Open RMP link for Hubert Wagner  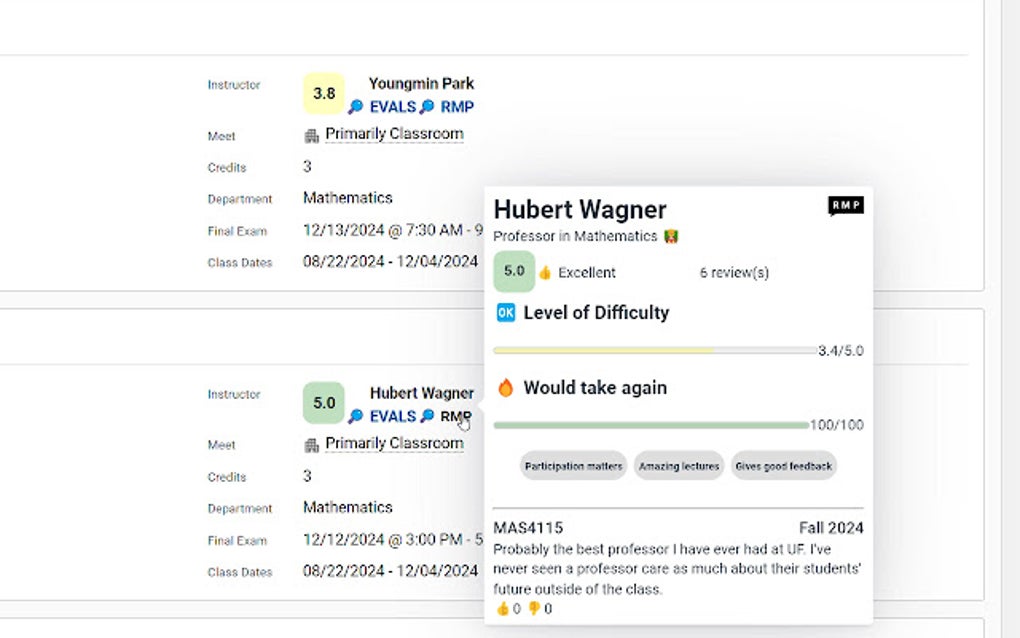456,416
